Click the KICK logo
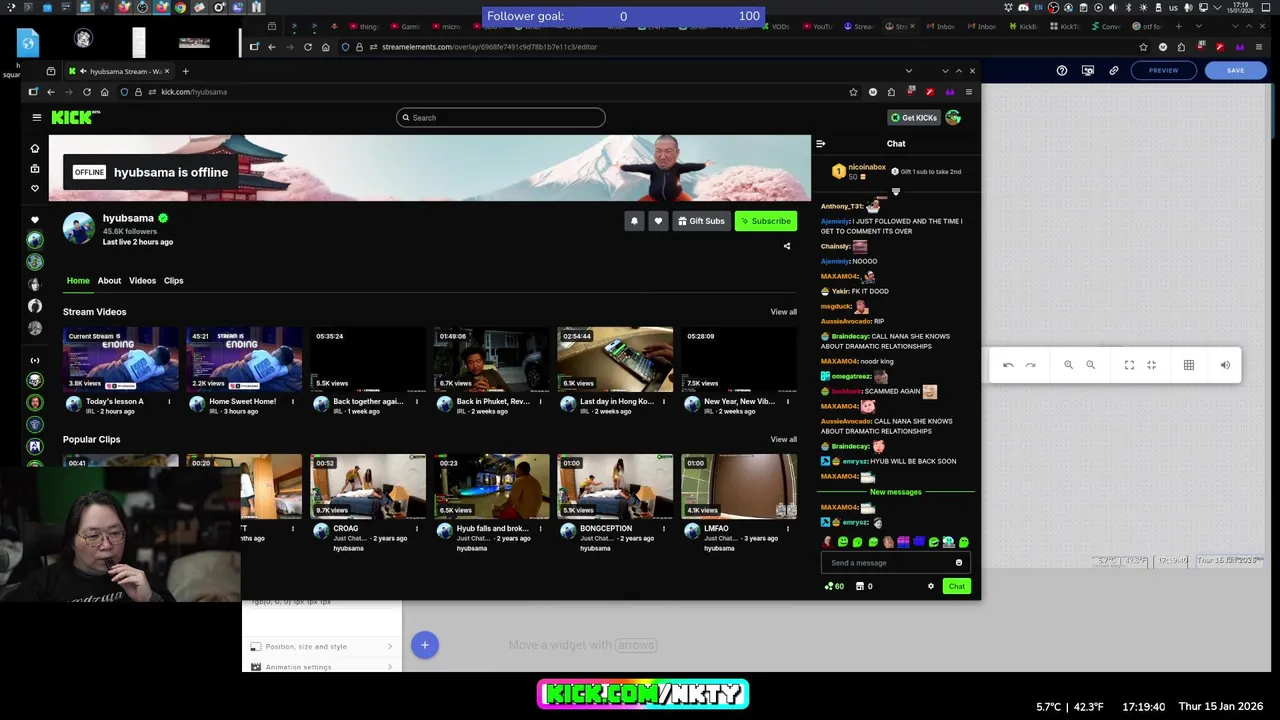 pos(76,117)
